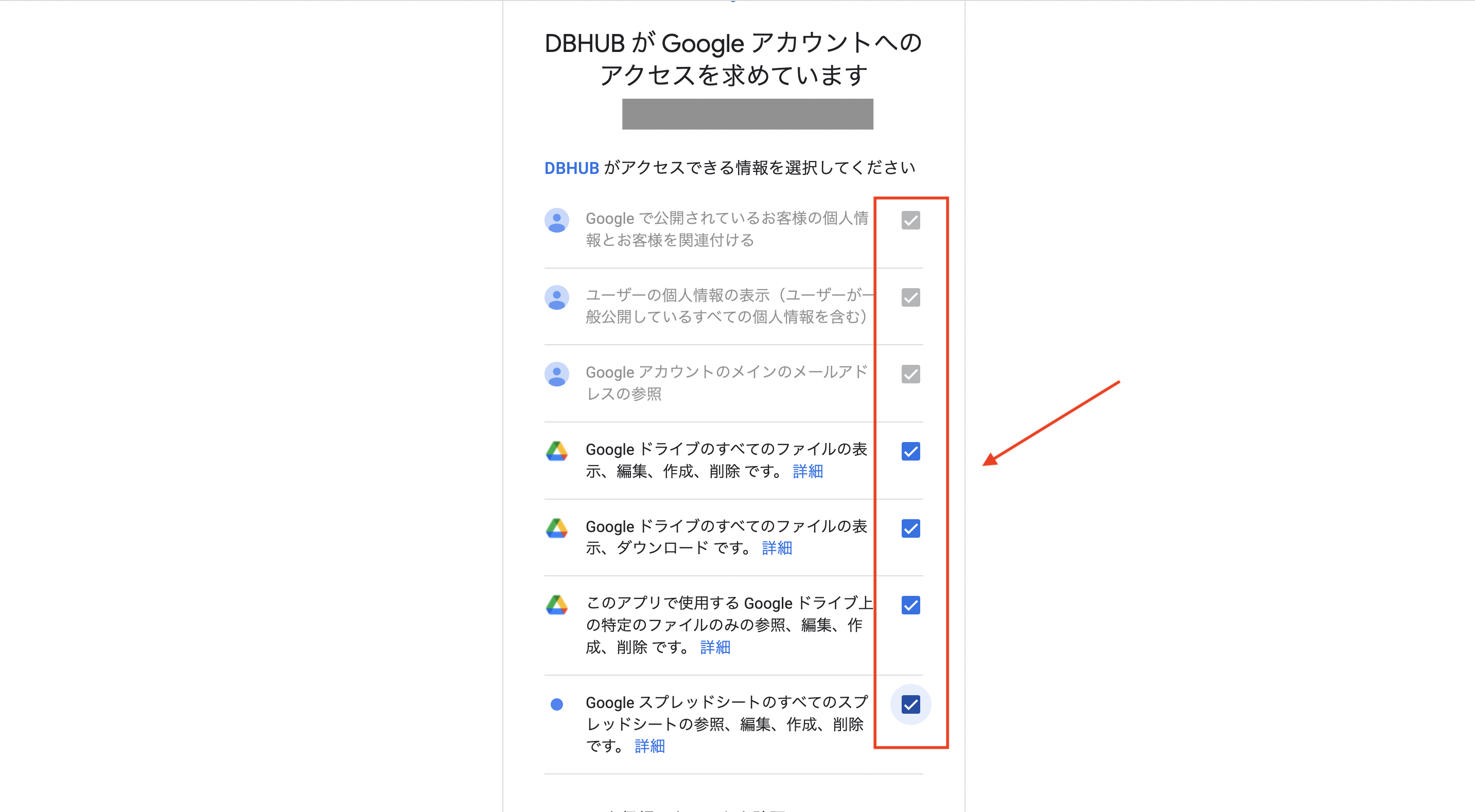The height and width of the screenshot is (812, 1475).
Task: Click the grayed-out account email bar
Action: [x=747, y=114]
